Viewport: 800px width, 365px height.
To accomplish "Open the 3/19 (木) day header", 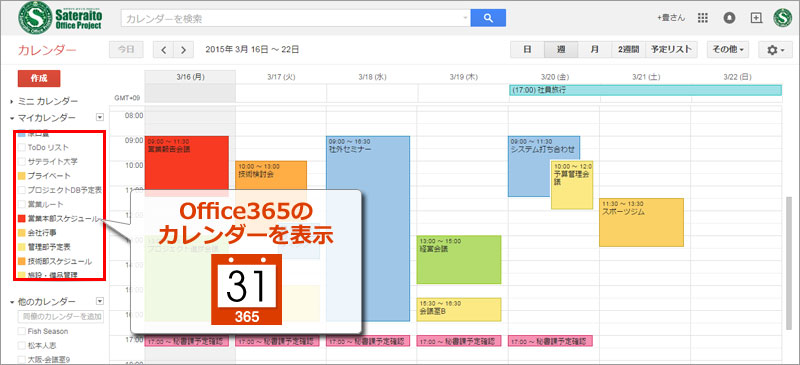I will coord(463,77).
